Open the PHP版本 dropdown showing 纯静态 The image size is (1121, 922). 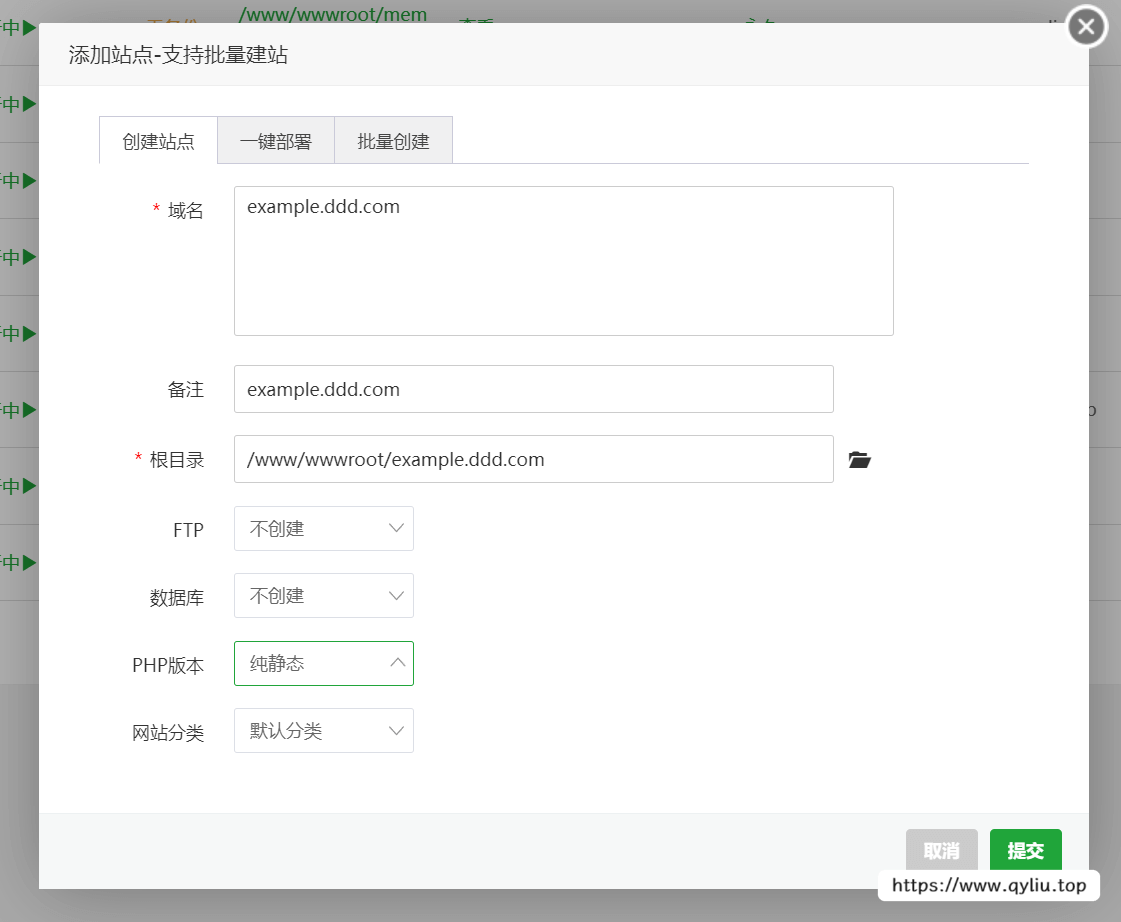(x=323, y=664)
